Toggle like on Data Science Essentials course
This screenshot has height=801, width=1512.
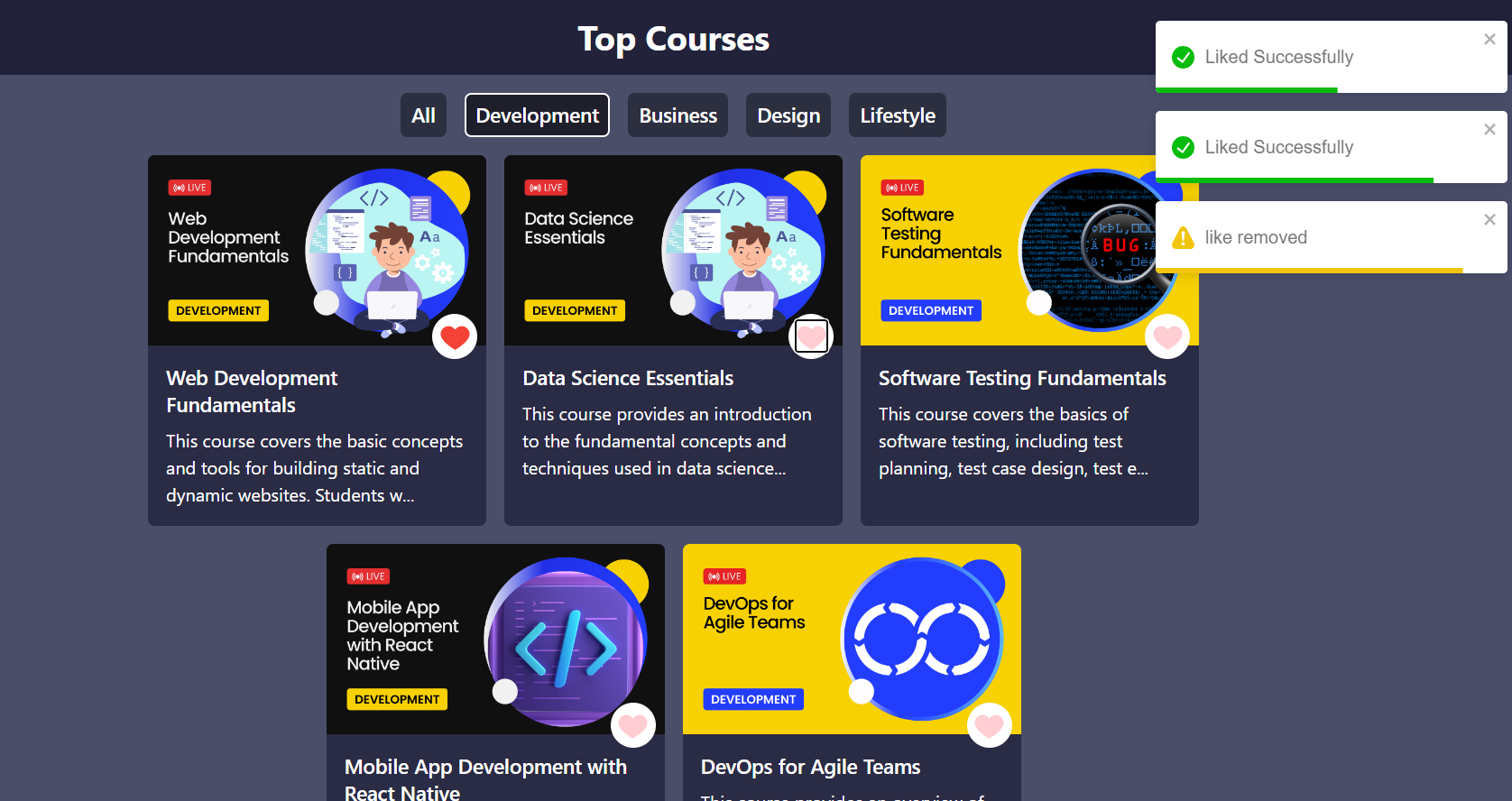tap(811, 336)
